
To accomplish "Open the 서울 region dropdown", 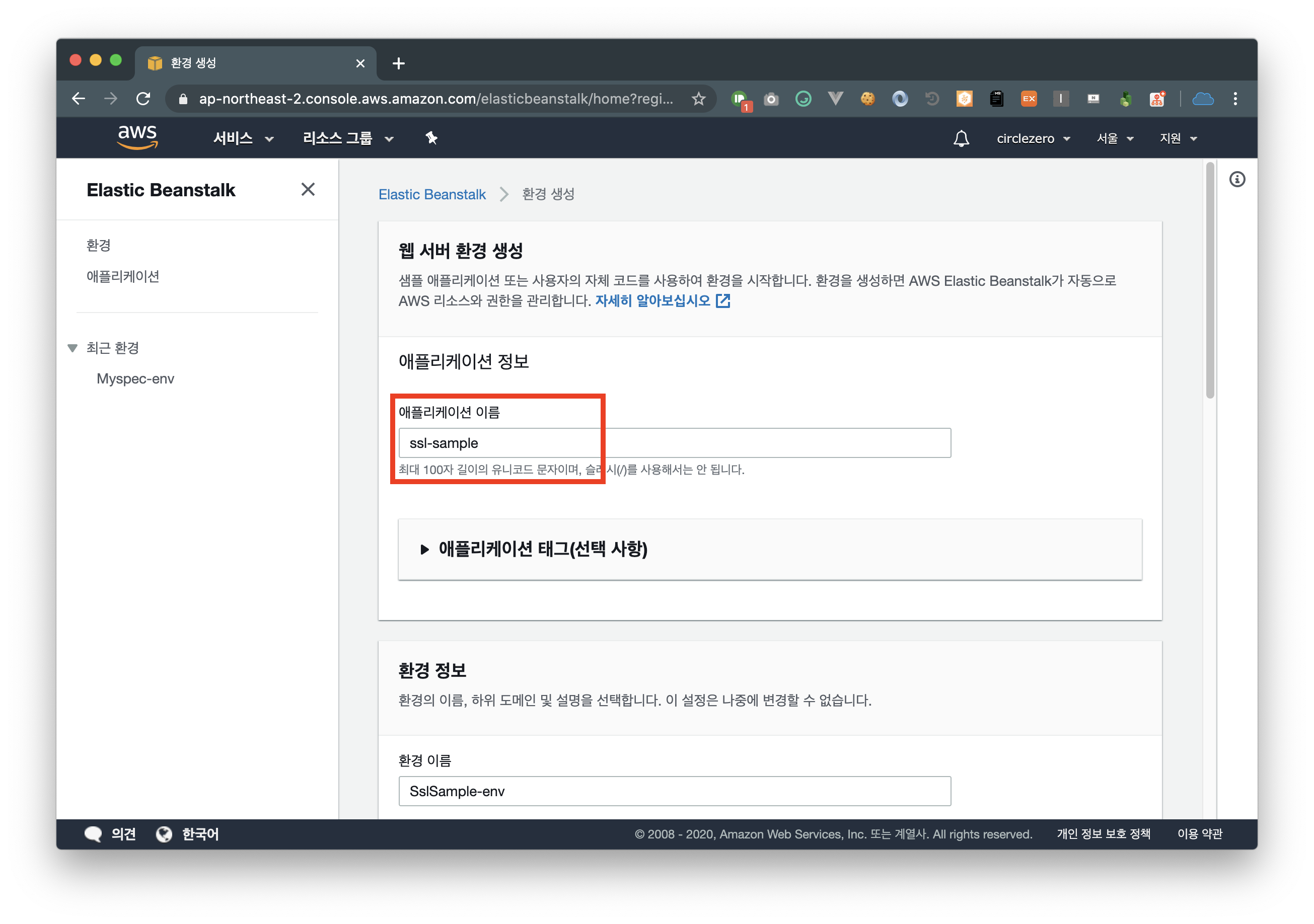I will tap(1114, 138).
